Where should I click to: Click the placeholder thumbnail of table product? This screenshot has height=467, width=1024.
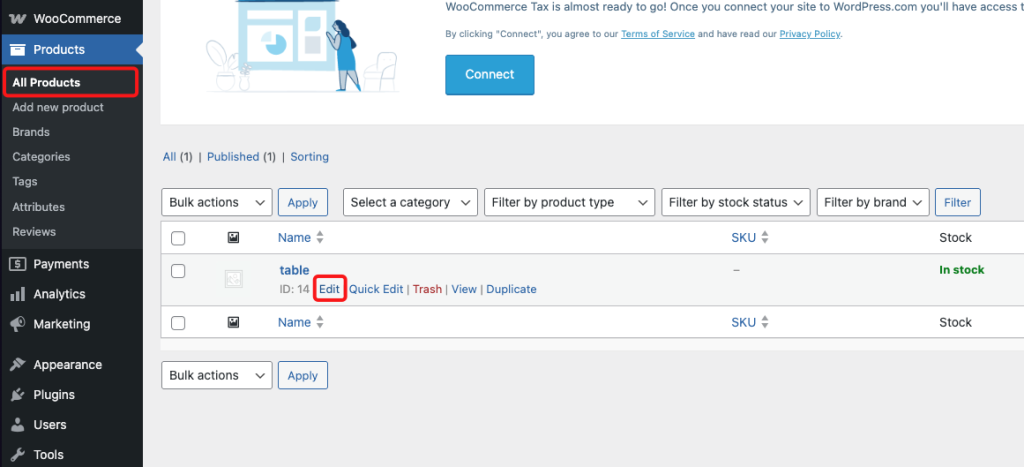click(x=234, y=280)
